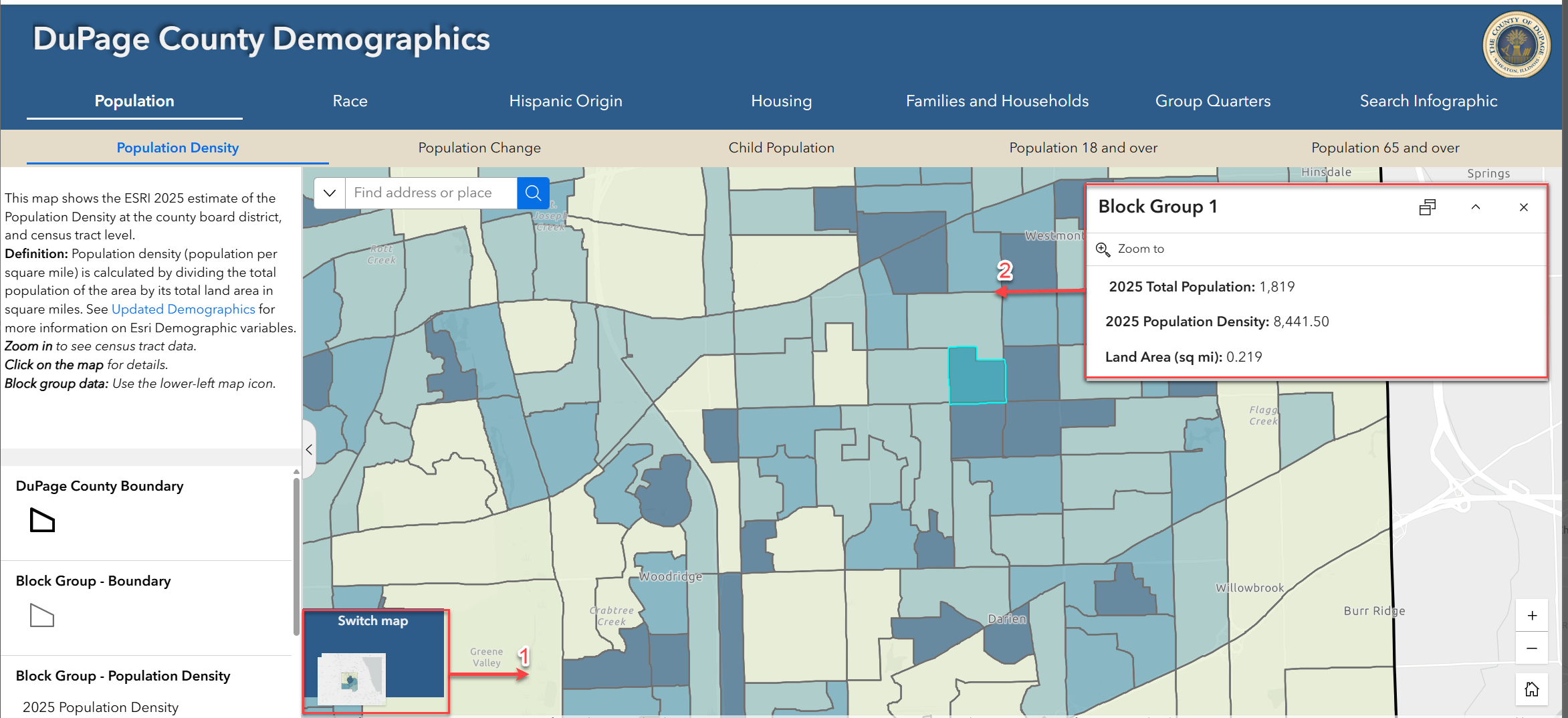Image resolution: width=1568 pixels, height=718 pixels.
Task: Collapse the left side panel
Action: 309,449
